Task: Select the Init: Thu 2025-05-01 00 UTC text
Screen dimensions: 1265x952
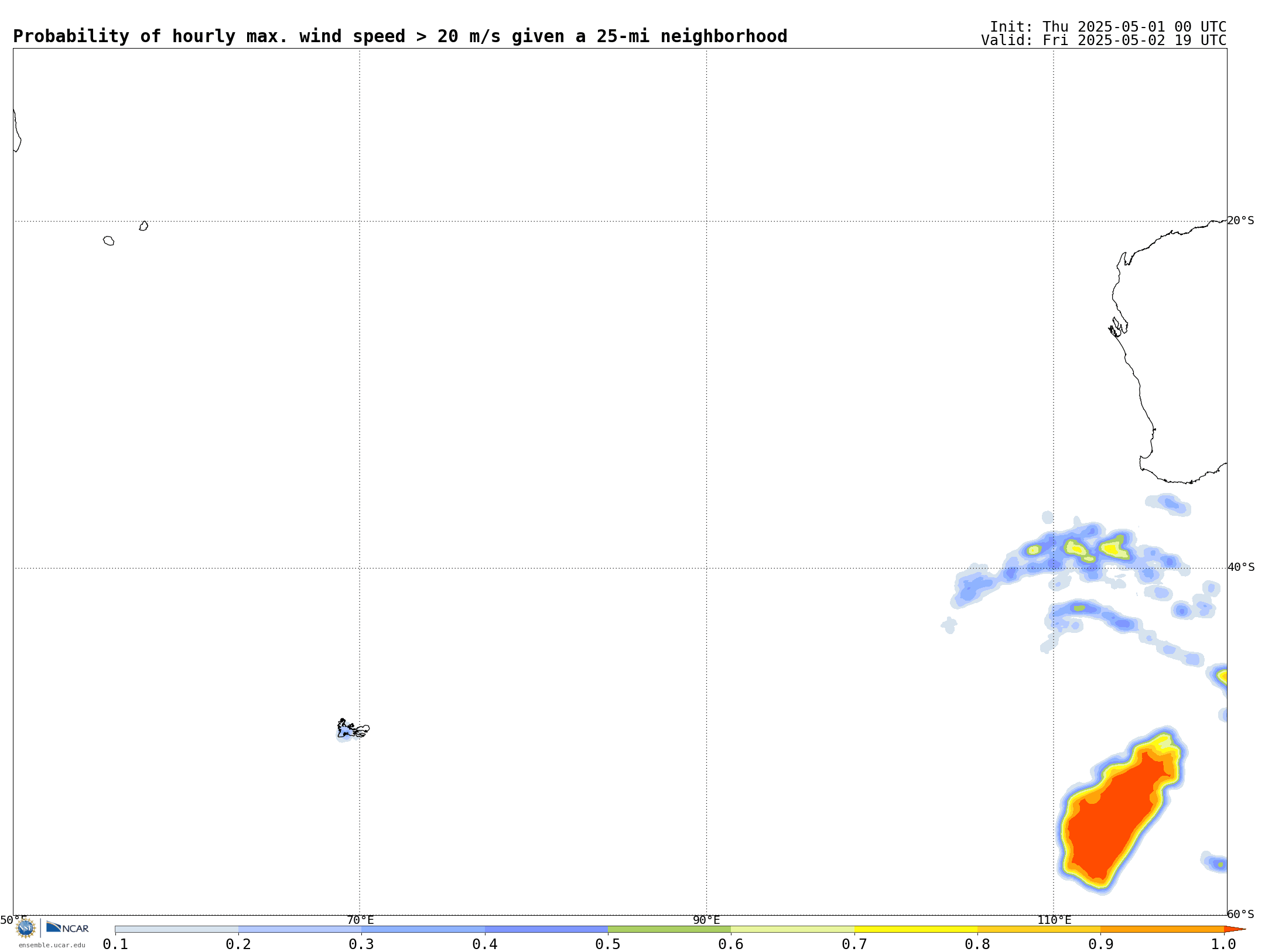Action: pyautogui.click(x=1108, y=27)
